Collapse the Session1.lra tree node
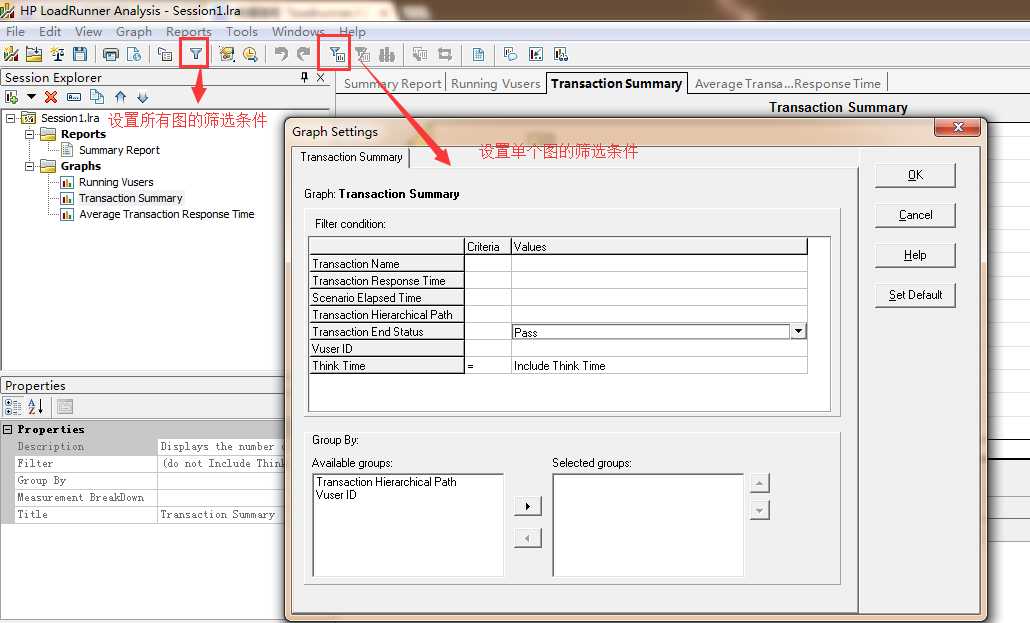The height and width of the screenshot is (623, 1030). (x=11, y=118)
